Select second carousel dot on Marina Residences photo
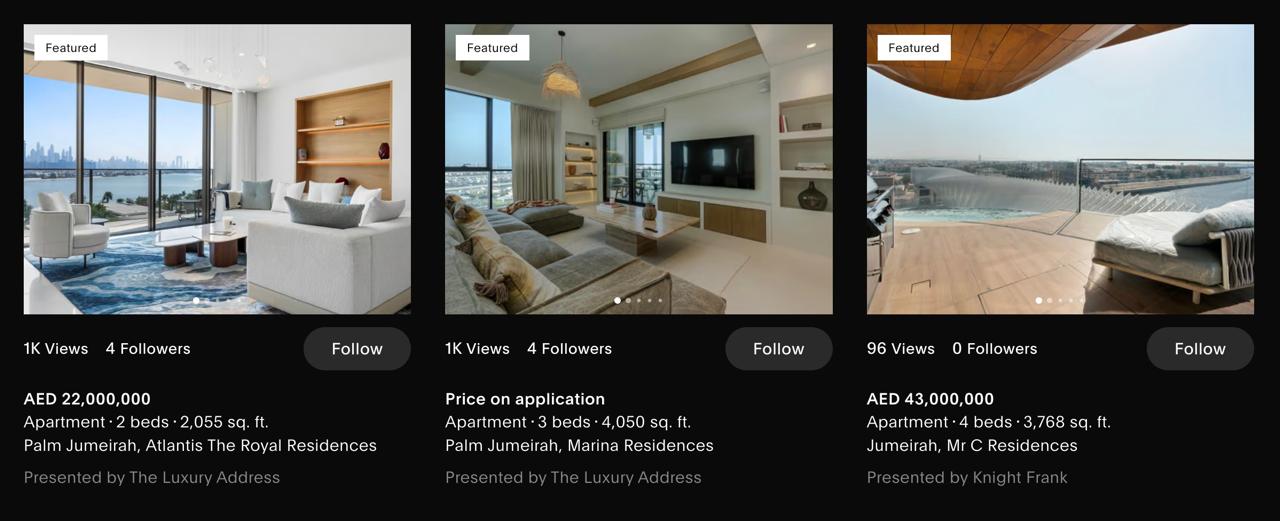This screenshot has height=521, width=1280. click(x=628, y=300)
